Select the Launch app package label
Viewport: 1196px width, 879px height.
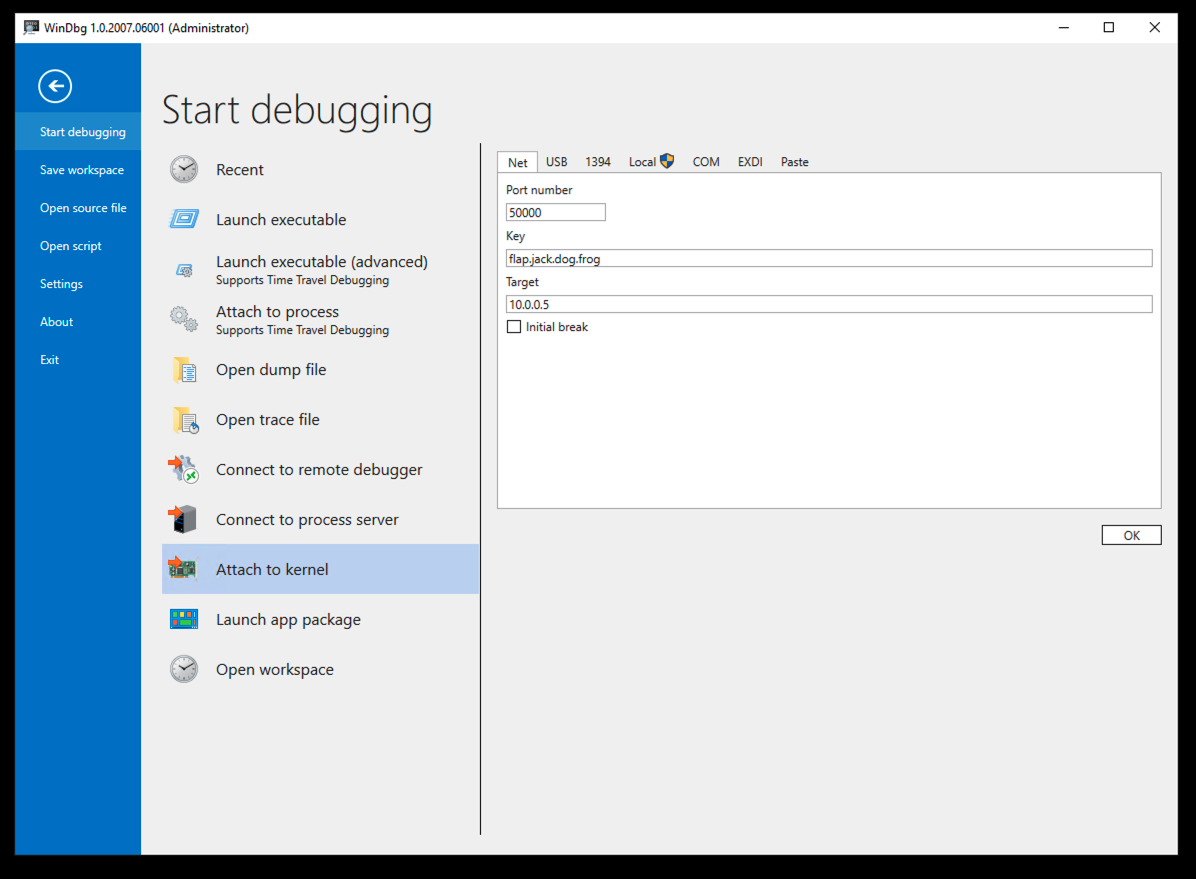(x=288, y=620)
